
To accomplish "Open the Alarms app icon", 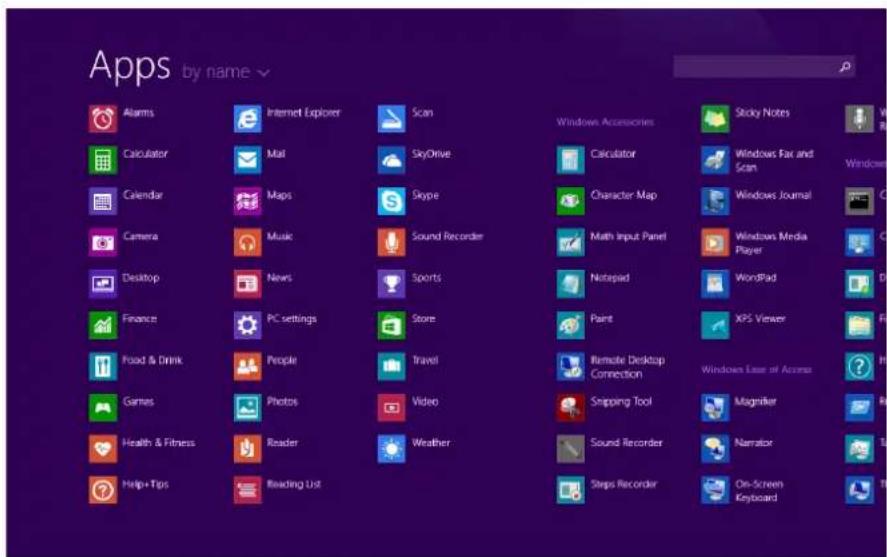I will point(103,119).
